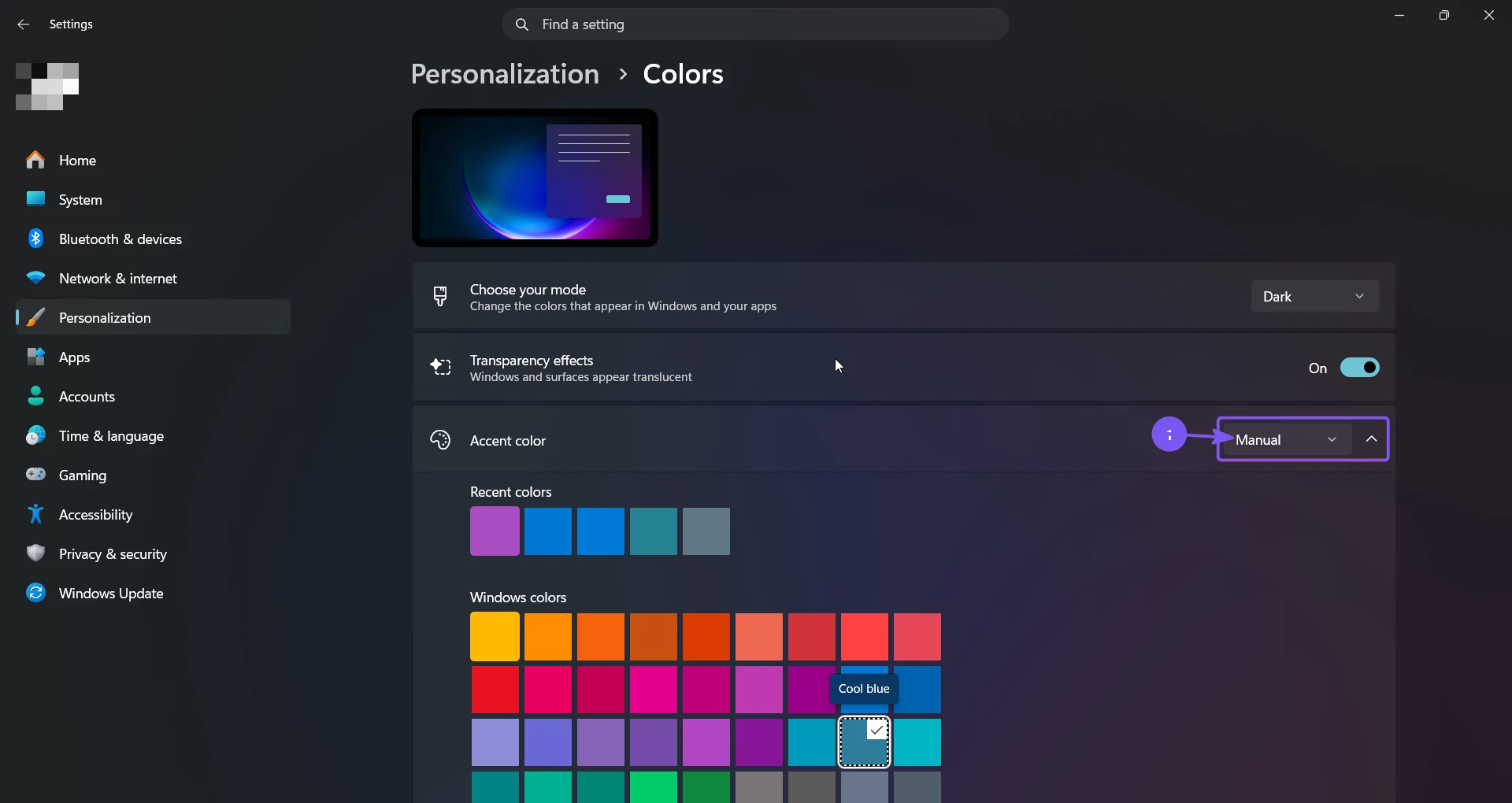Click the Accounts person icon
1512x803 pixels.
pos(35,396)
